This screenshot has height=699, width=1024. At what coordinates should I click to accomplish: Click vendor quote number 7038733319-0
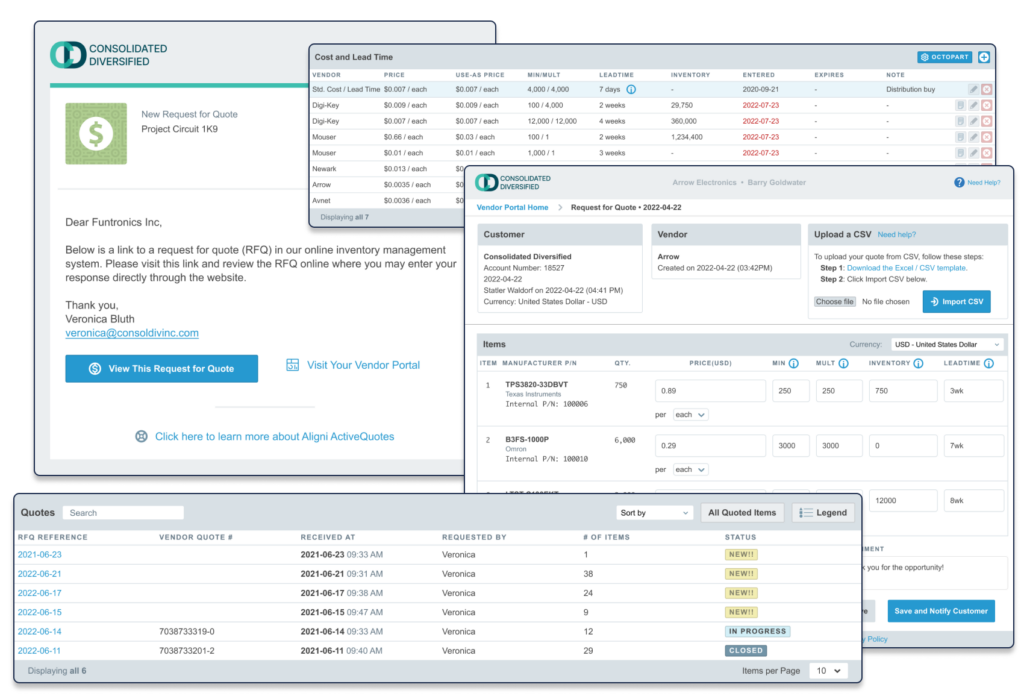pos(187,632)
